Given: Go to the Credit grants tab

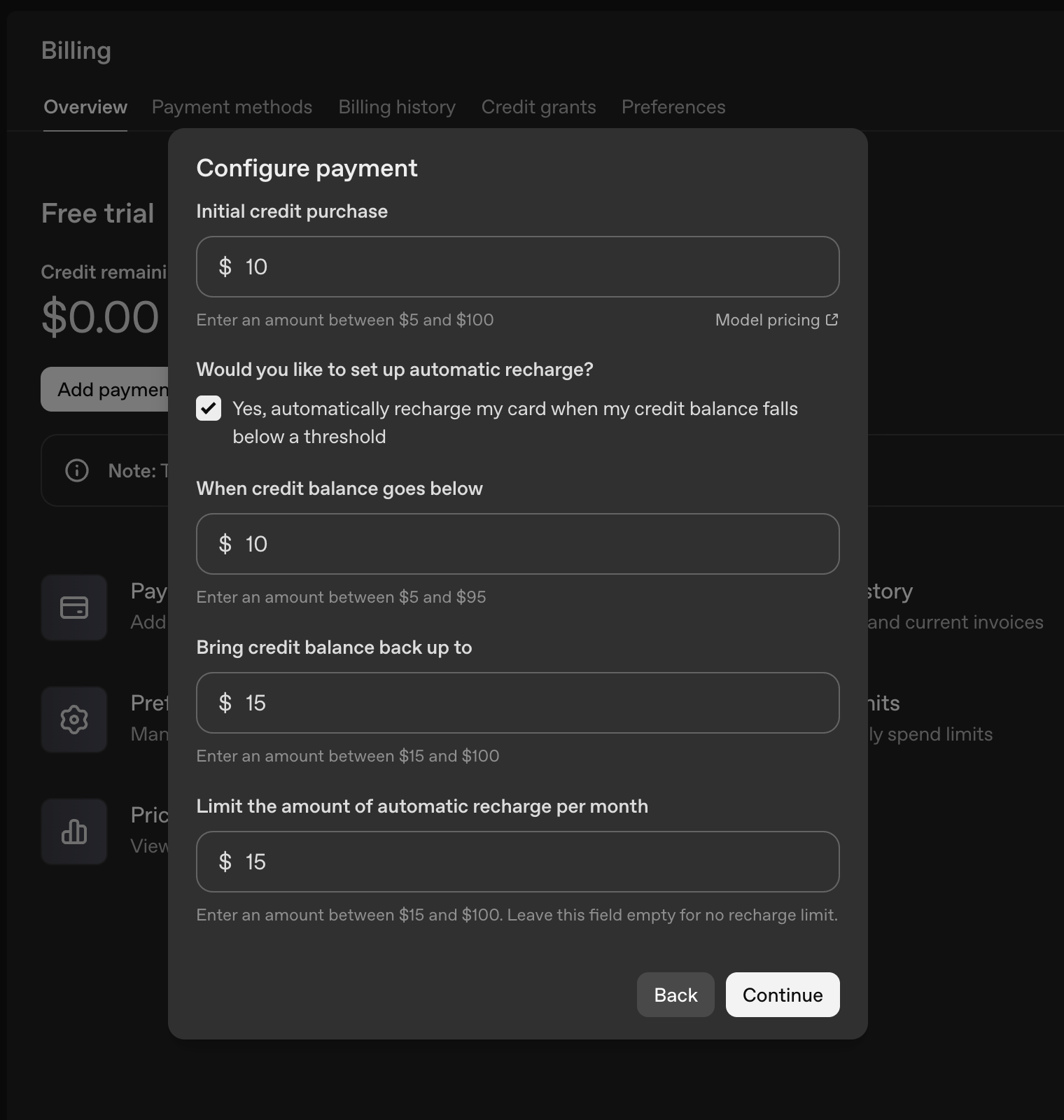Looking at the screenshot, I should (x=538, y=107).
